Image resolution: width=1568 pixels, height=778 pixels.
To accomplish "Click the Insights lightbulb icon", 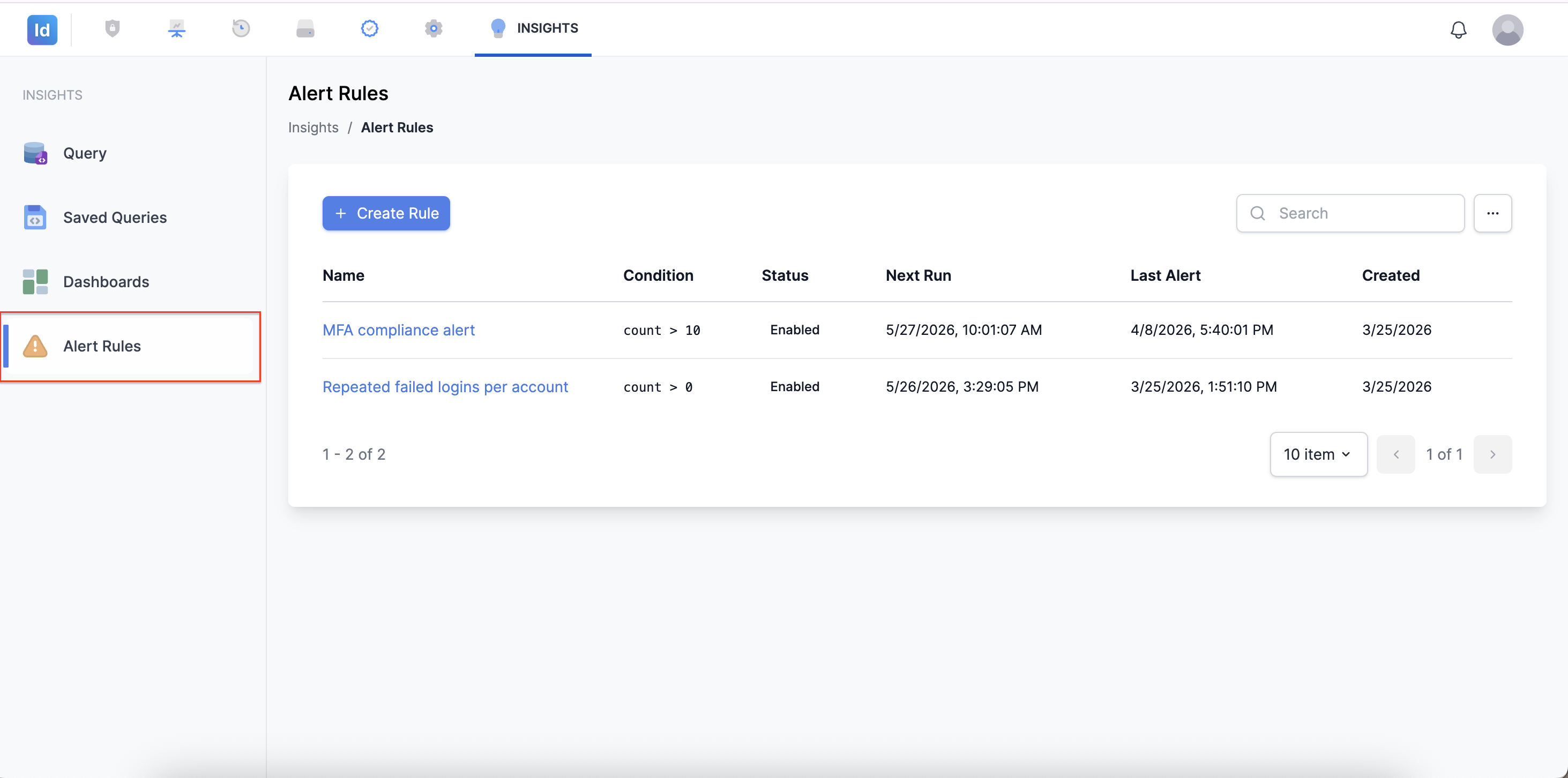I will tap(498, 28).
